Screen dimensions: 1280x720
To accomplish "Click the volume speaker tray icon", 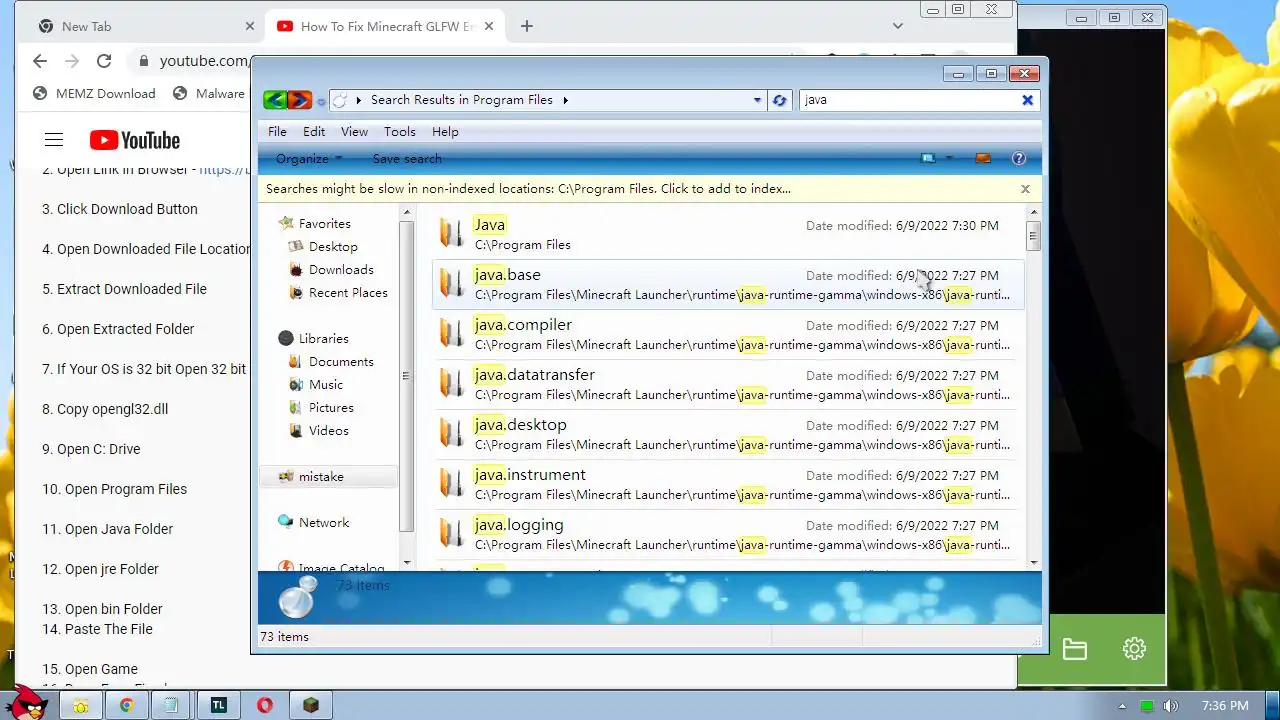I will coord(1171,706).
